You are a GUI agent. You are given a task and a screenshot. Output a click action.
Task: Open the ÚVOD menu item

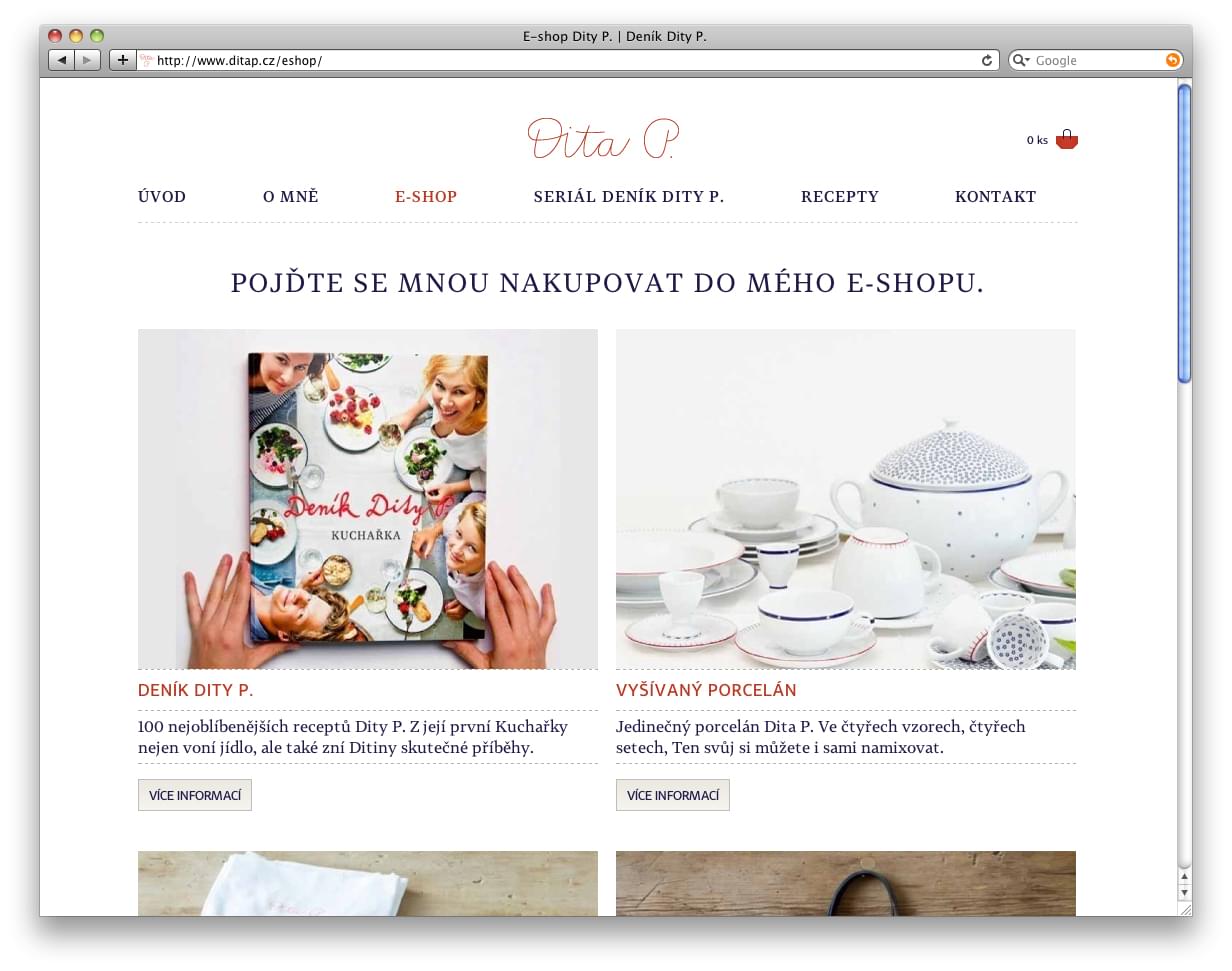point(162,197)
